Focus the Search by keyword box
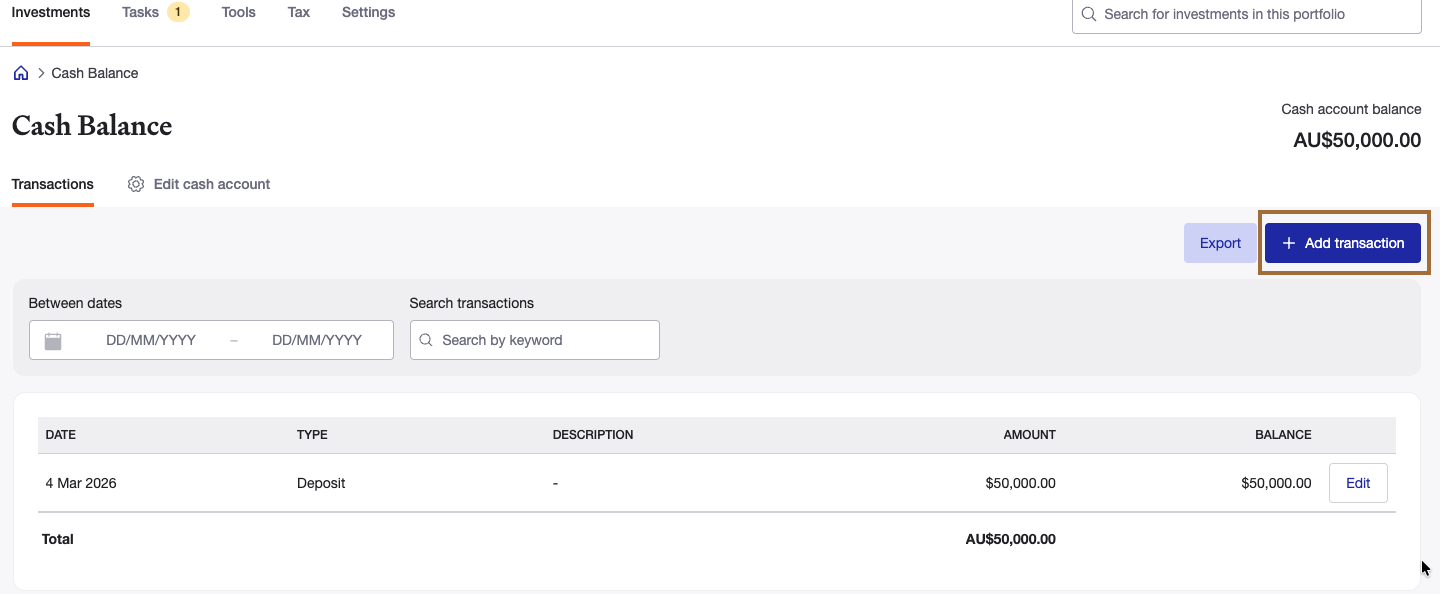Viewport: 1440px width, 594px height. pyautogui.click(x=535, y=340)
